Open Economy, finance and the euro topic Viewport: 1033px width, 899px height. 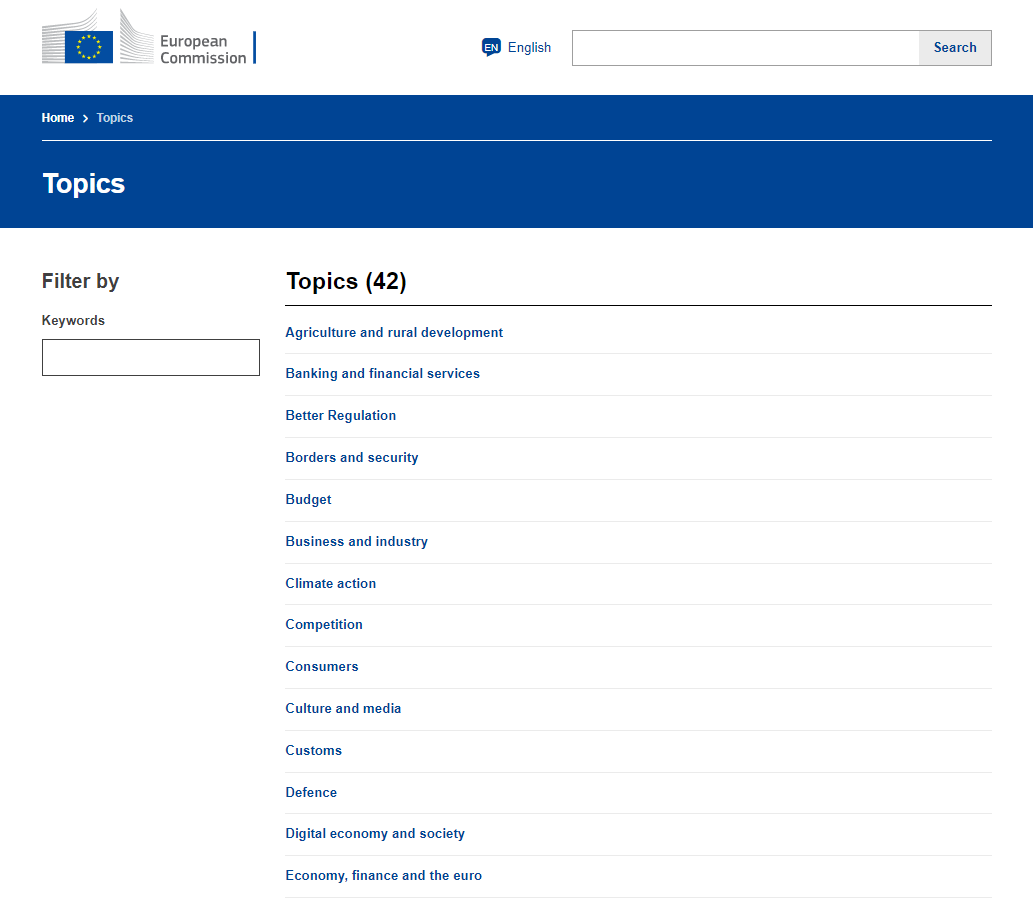click(383, 876)
